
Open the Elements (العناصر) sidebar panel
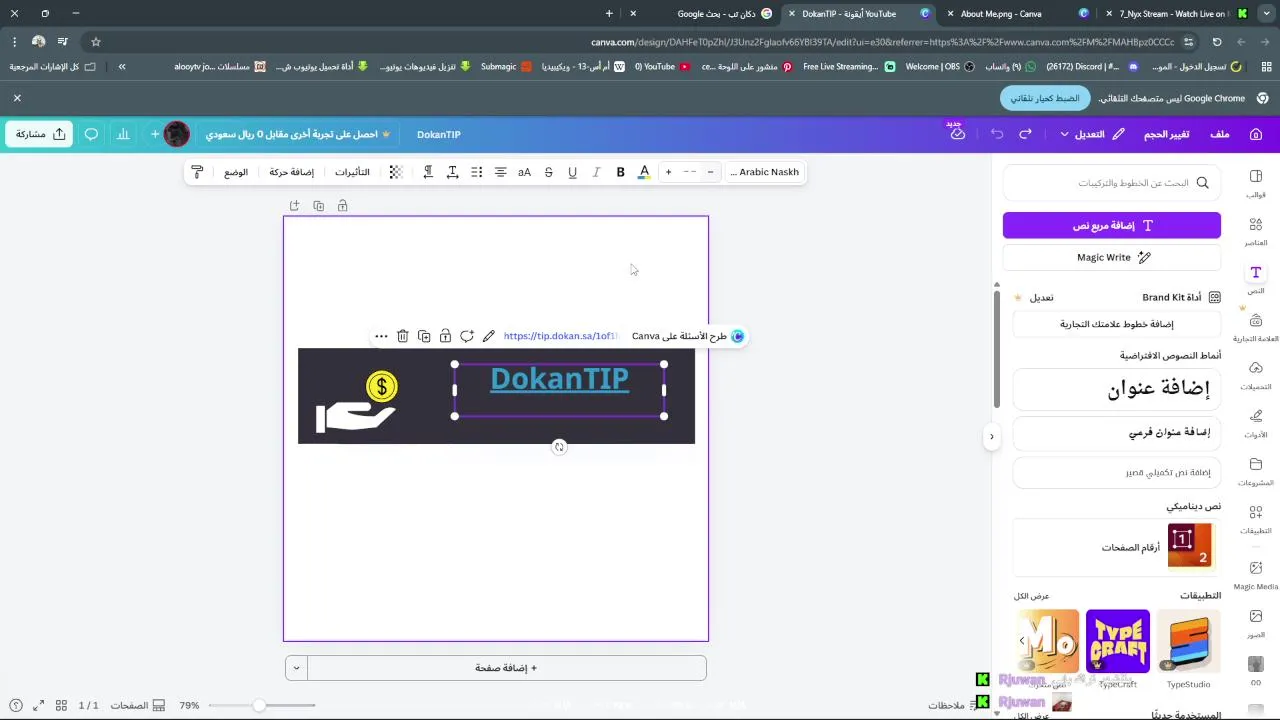[x=1256, y=231]
